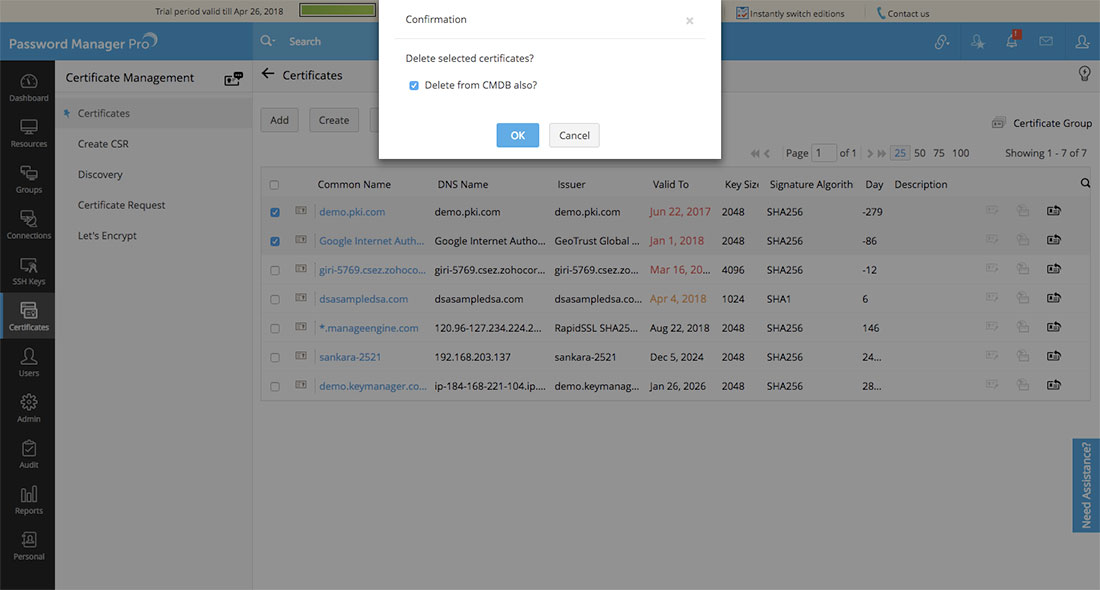Check the *.manageengine.com row checkbox
1100x590 pixels.
[275, 329]
